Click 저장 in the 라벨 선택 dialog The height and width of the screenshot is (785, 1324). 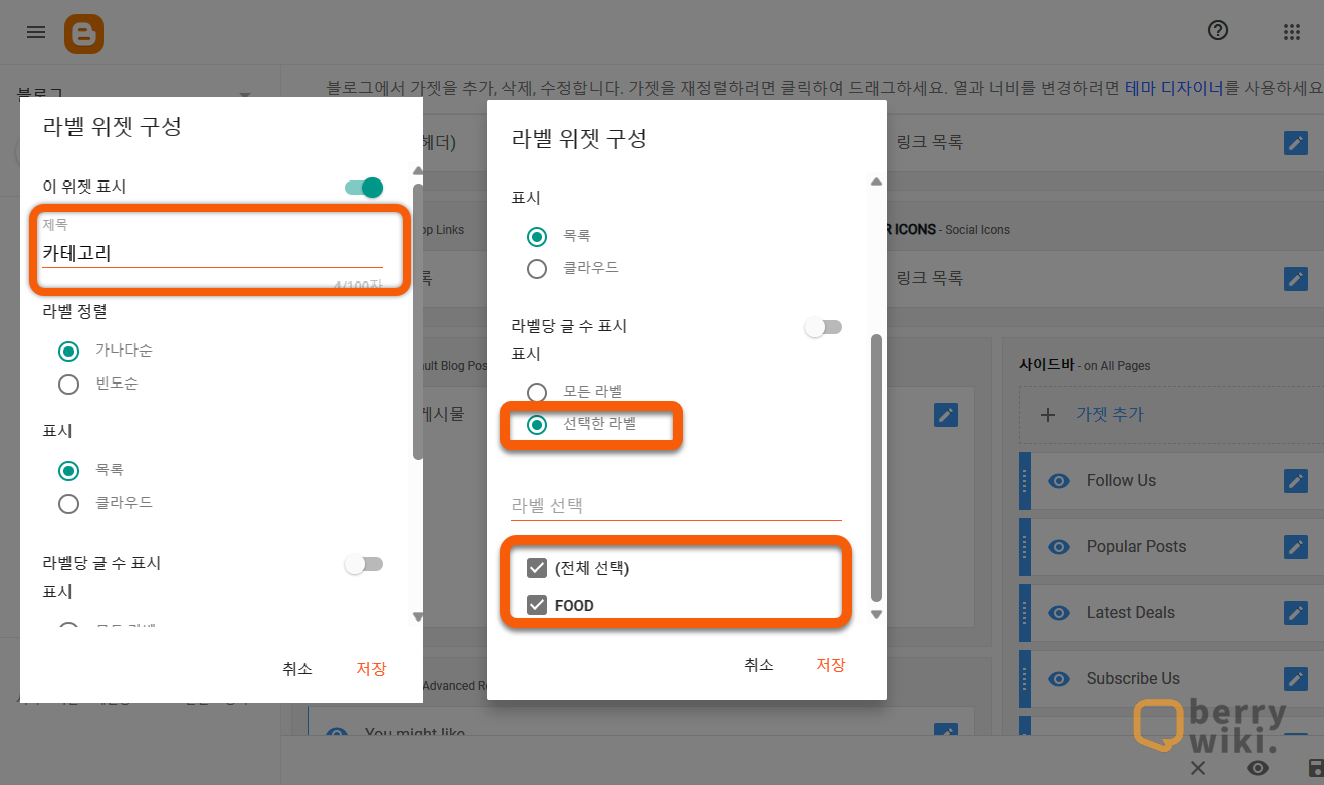[x=831, y=665]
